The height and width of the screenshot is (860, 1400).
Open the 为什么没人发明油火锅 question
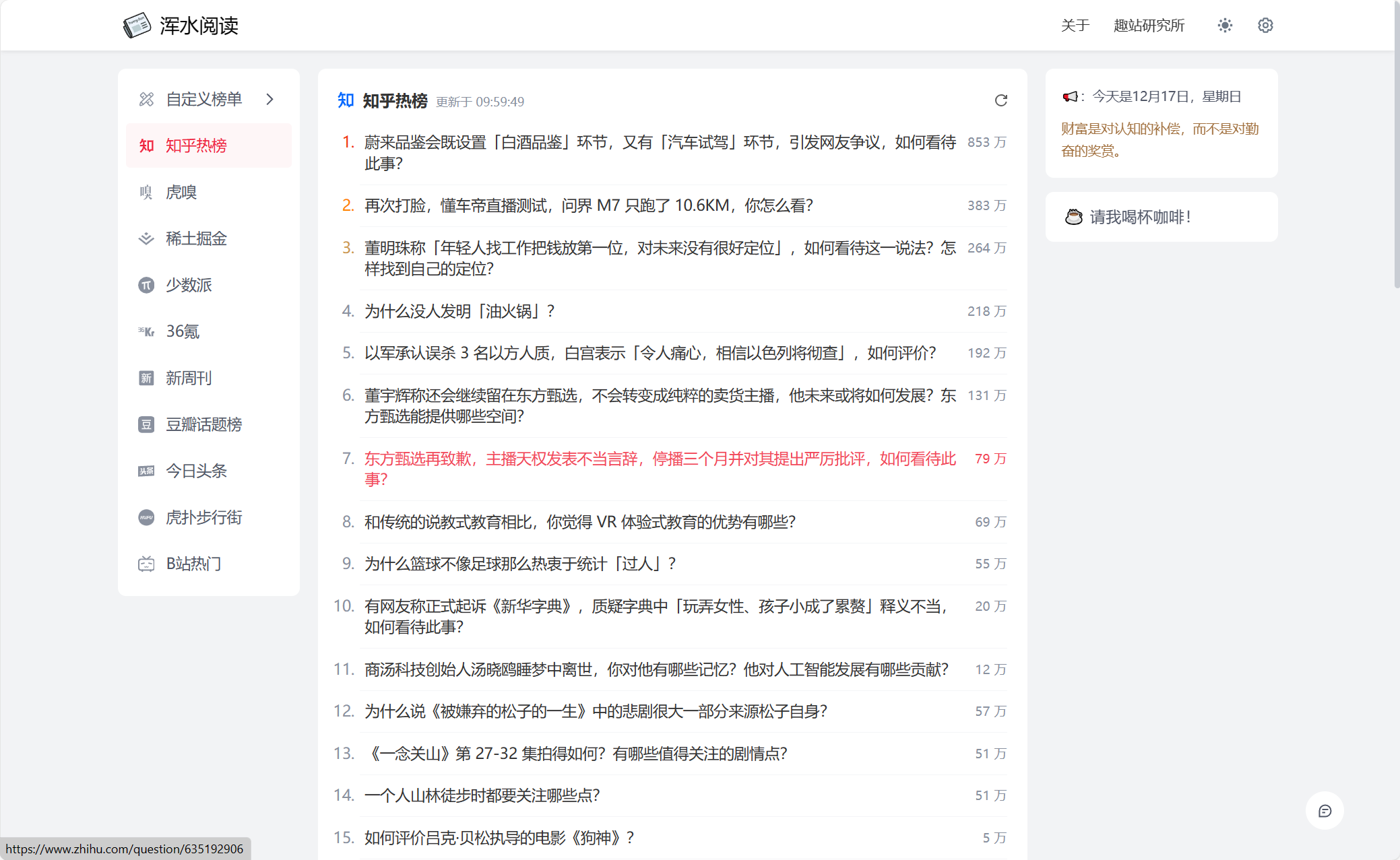click(x=459, y=311)
